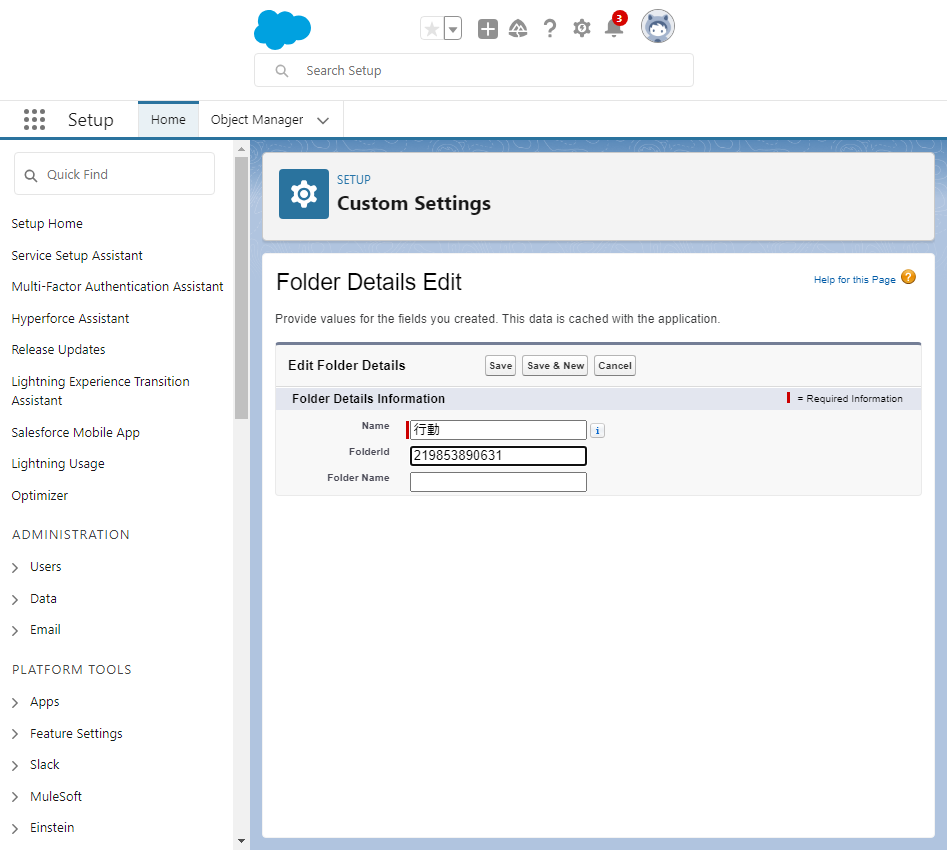Open the favorites list dropdown arrow
Screen dimensions: 947x850
tap(453, 29)
